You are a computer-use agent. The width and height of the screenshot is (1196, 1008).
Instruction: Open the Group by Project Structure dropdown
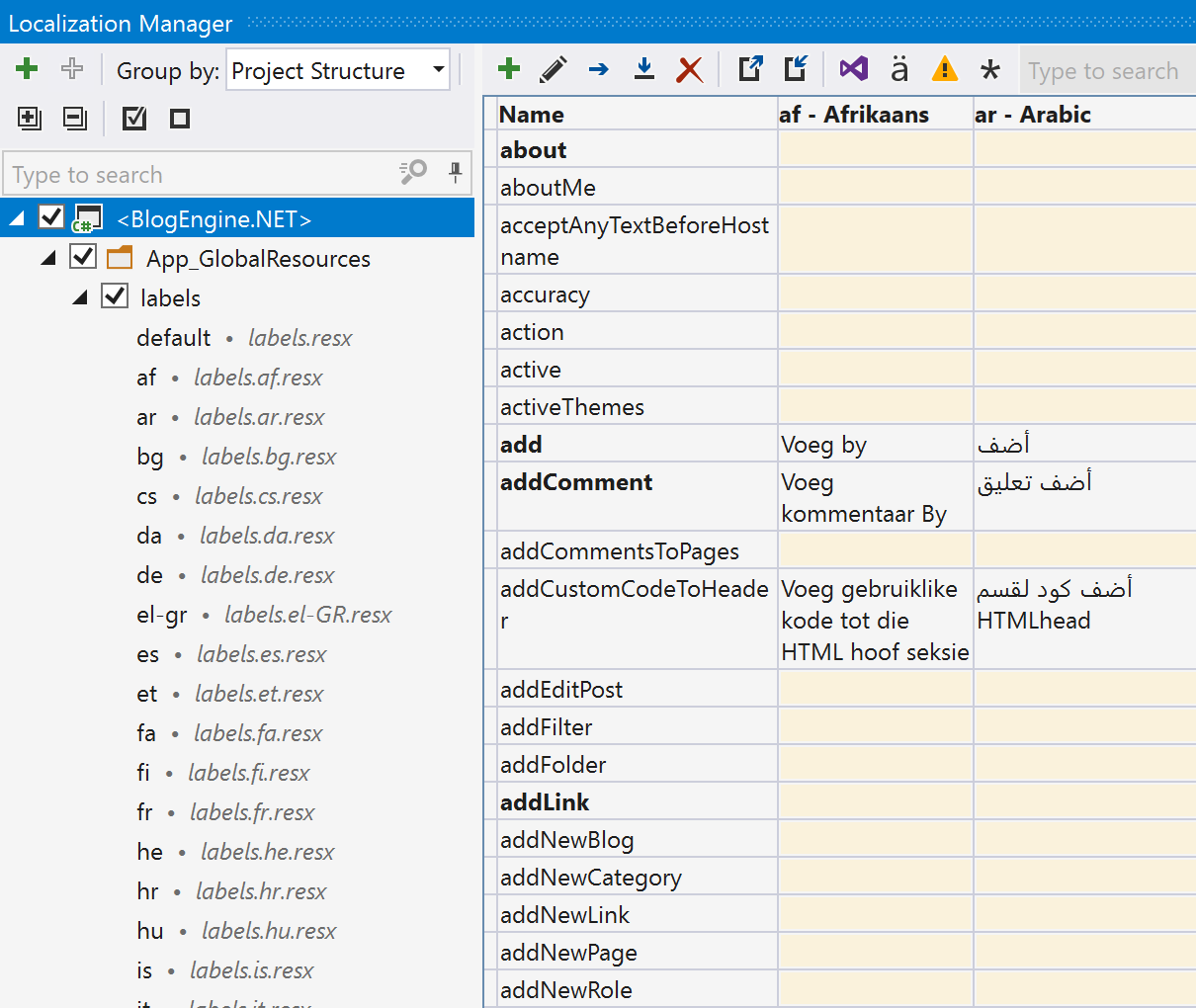coord(337,71)
